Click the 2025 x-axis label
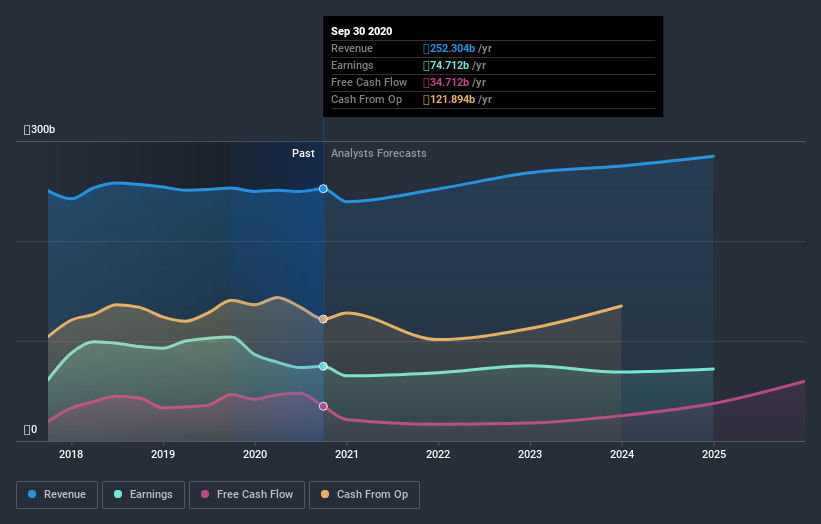 click(x=714, y=454)
